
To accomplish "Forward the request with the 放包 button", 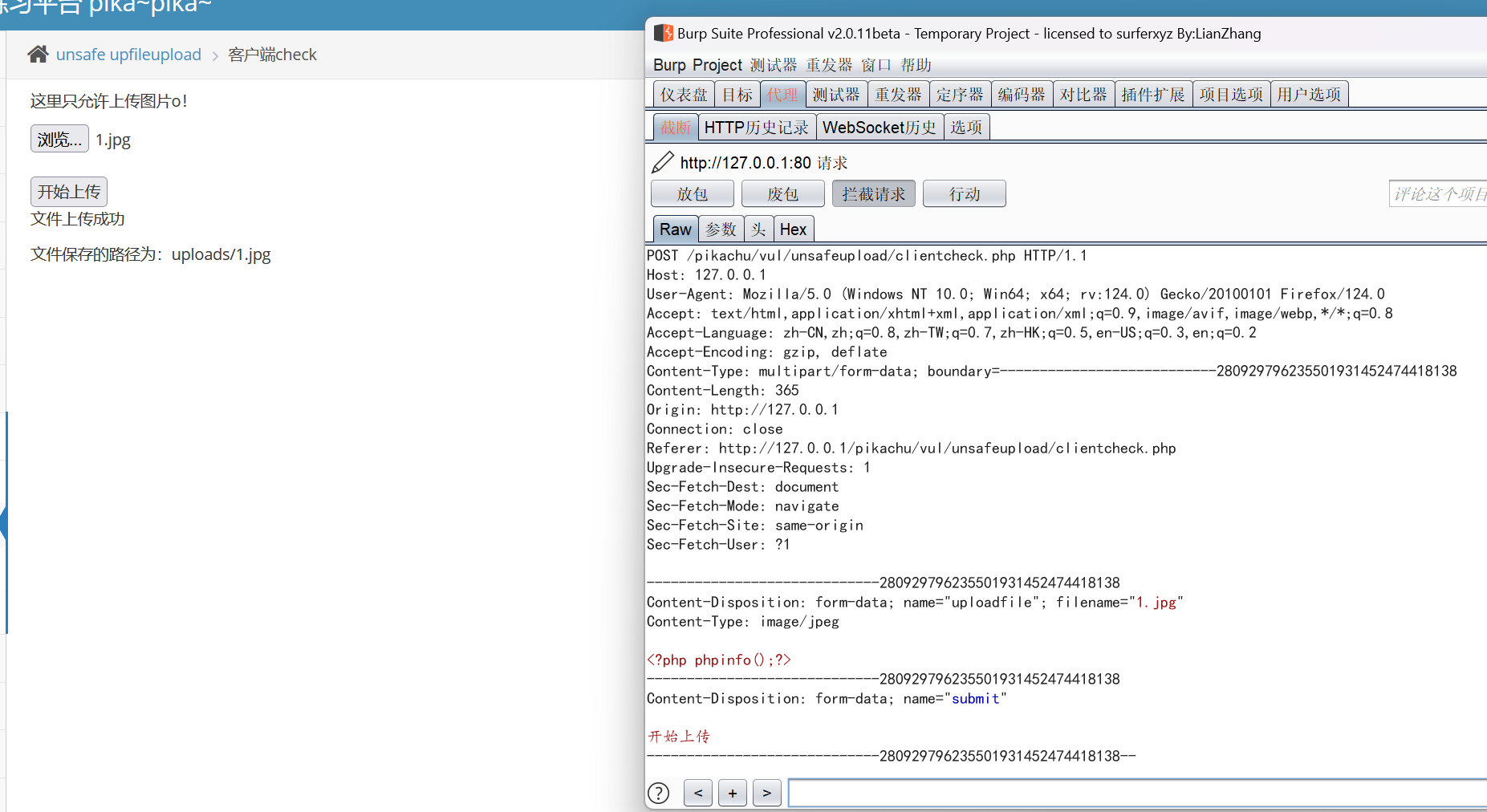I will point(693,194).
